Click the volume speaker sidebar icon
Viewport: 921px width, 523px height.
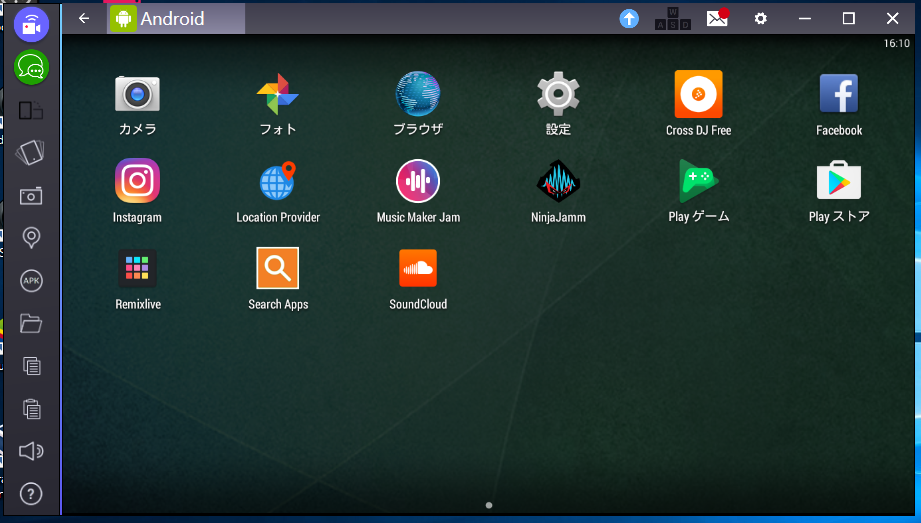(31, 451)
